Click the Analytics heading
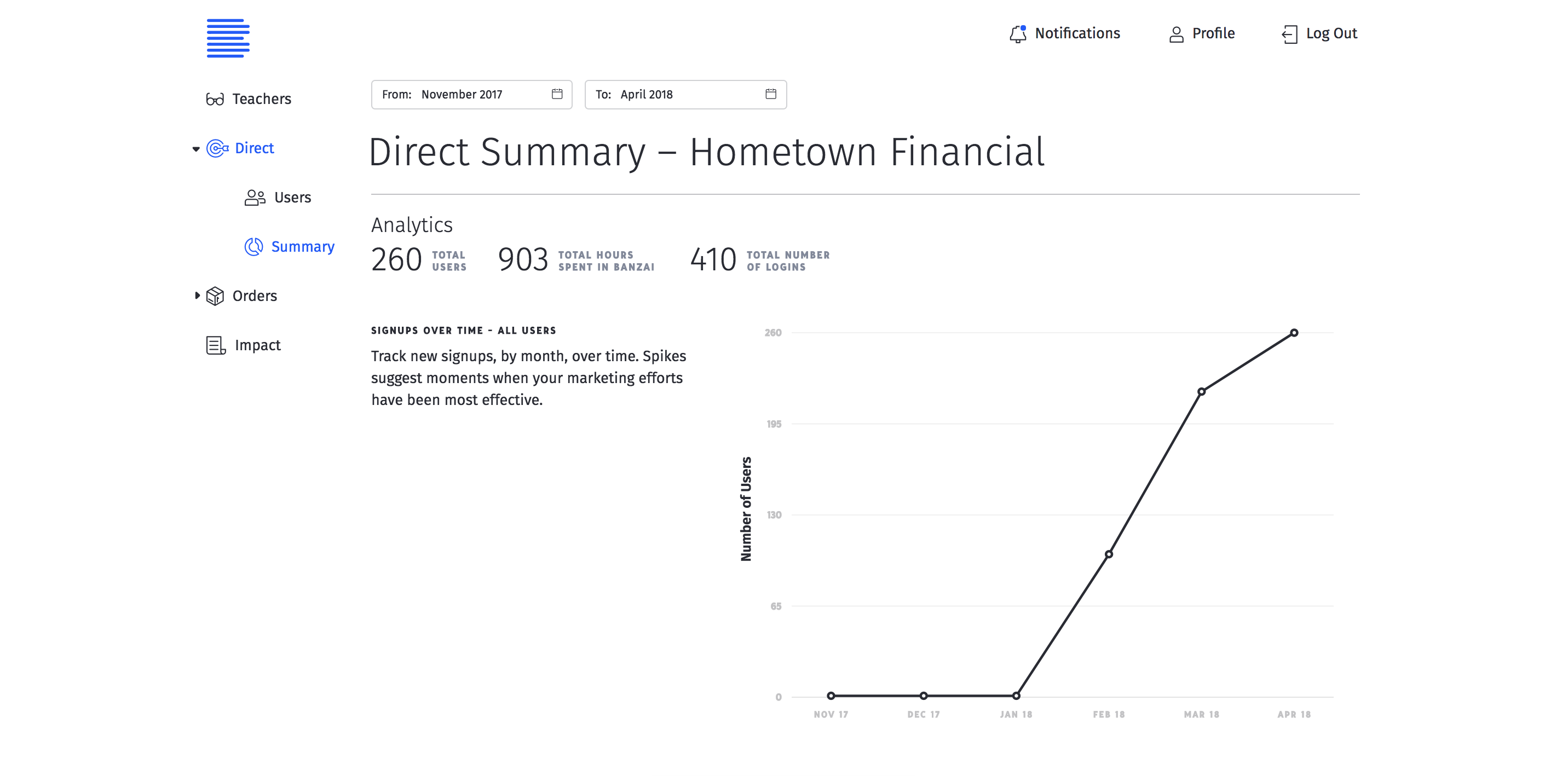This screenshot has width=1568, height=776. [x=412, y=225]
